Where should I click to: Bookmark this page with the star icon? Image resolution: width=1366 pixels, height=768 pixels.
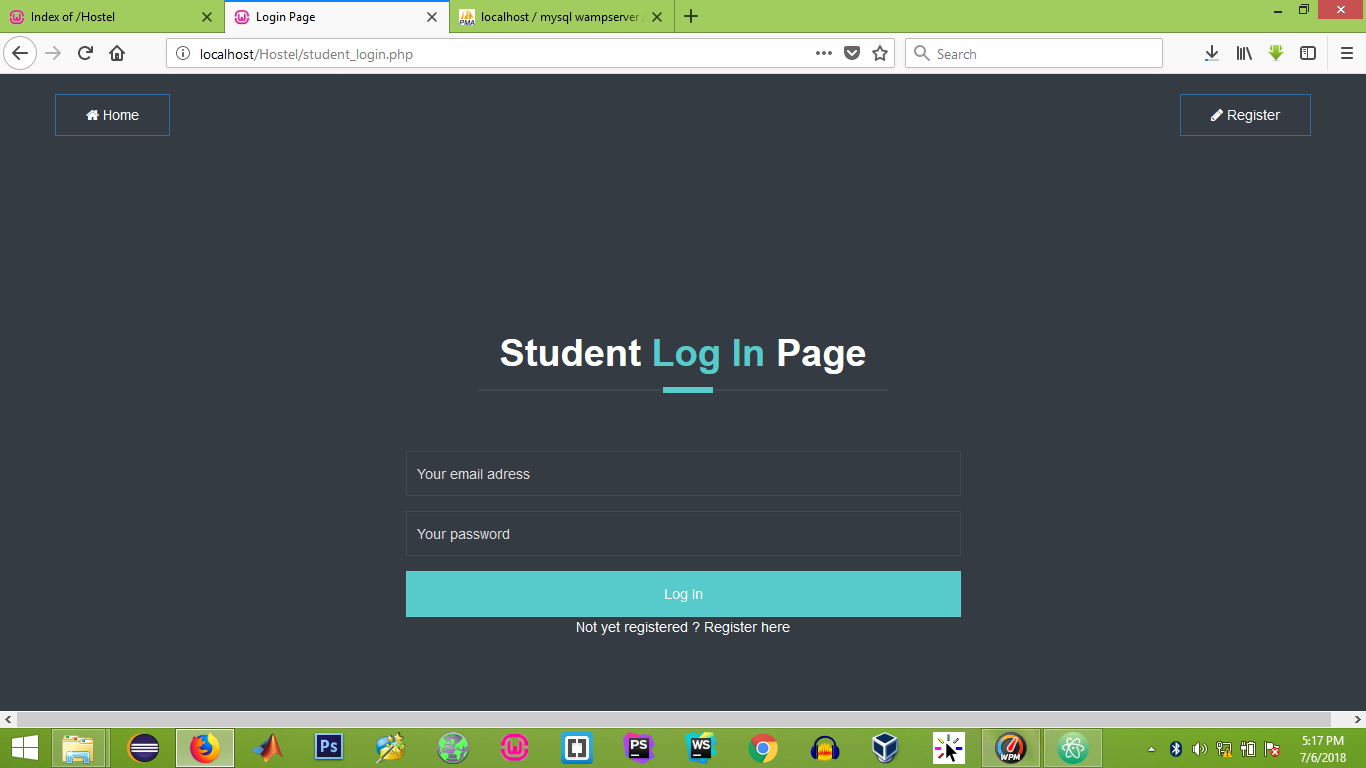[878, 53]
